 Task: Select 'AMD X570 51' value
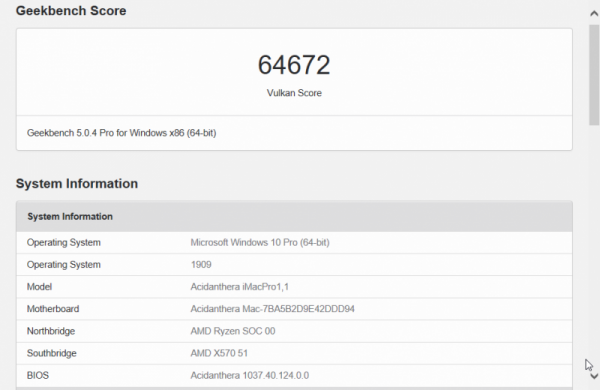pos(219,353)
